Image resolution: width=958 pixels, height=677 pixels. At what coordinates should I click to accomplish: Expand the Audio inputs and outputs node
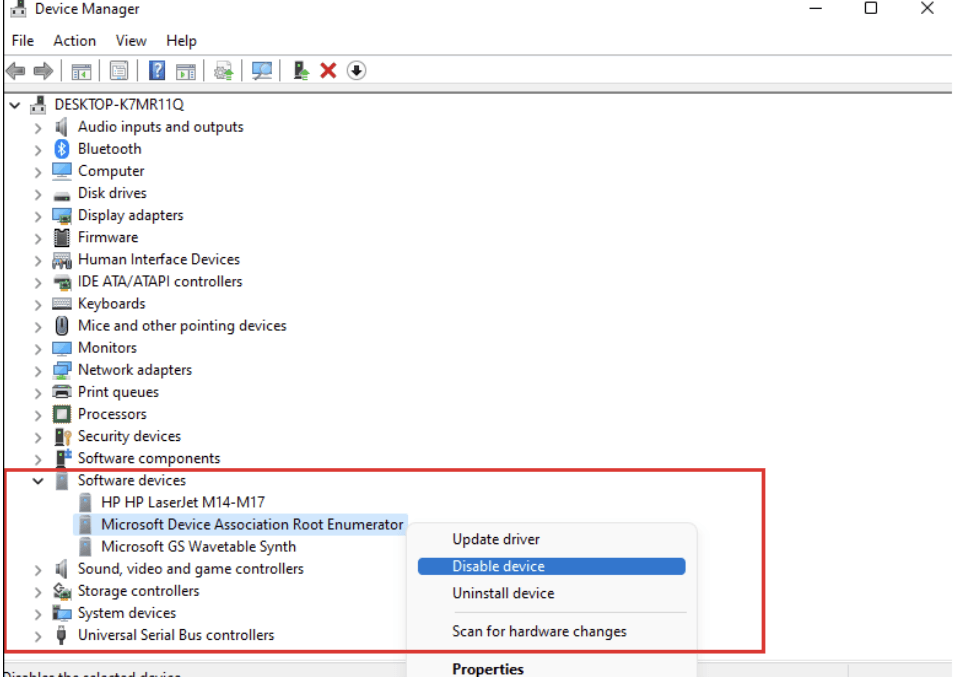38,128
